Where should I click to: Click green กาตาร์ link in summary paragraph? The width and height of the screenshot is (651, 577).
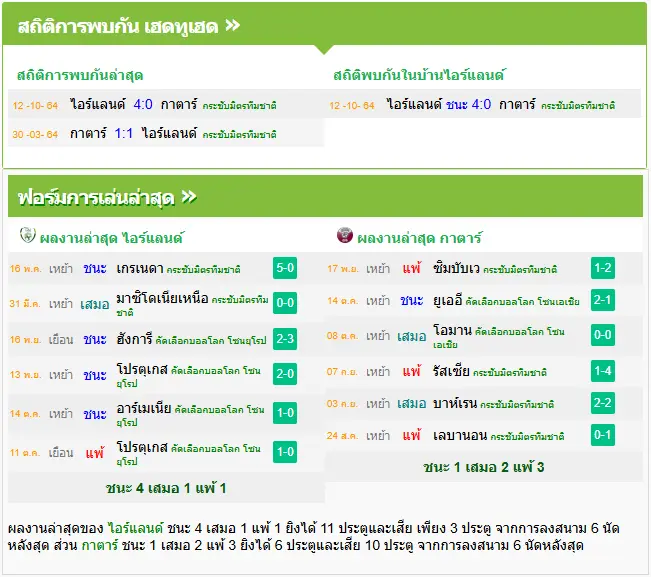coord(100,545)
